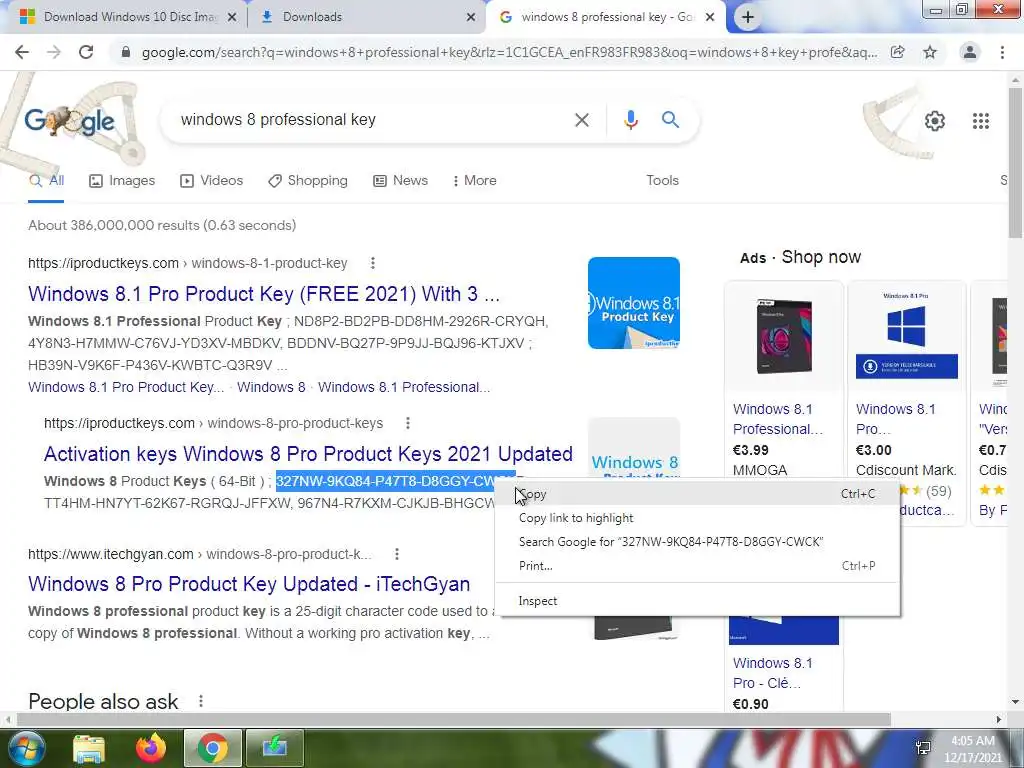Follow the Windows 8 sitelink
Image resolution: width=1024 pixels, height=768 pixels.
click(x=271, y=387)
